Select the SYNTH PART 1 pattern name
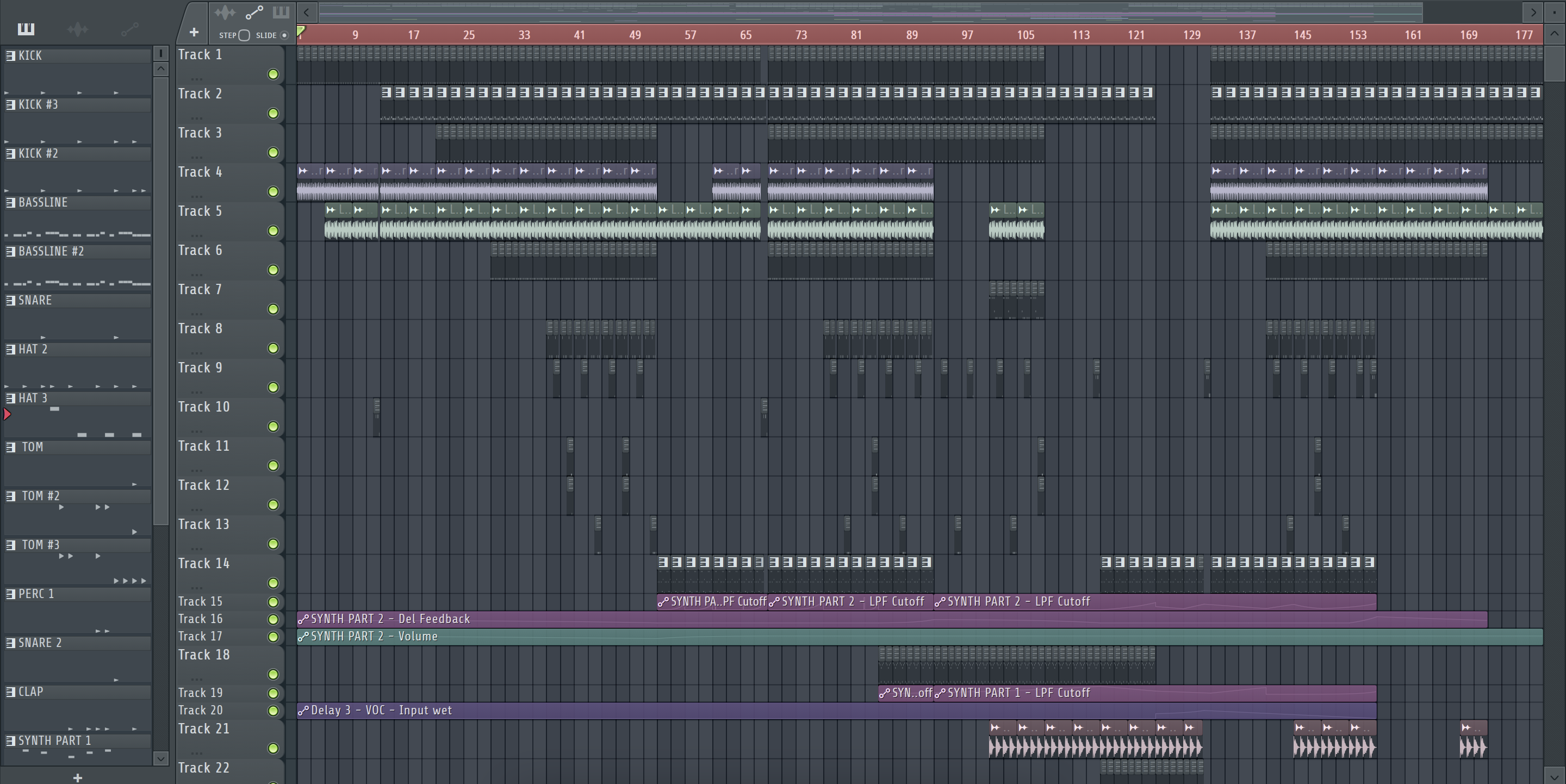Image resolution: width=1566 pixels, height=784 pixels. [55, 741]
